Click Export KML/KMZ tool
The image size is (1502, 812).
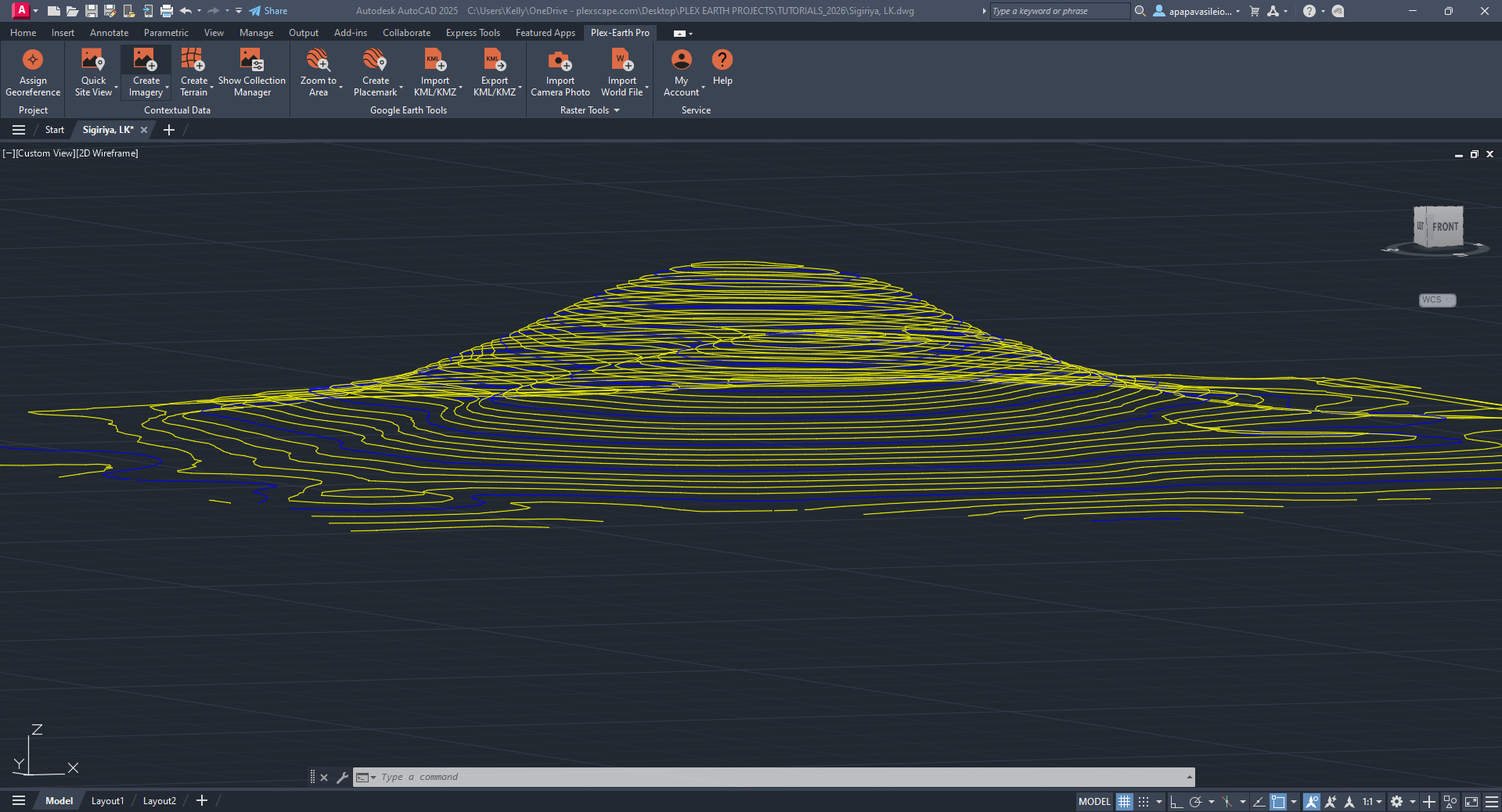pyautogui.click(x=495, y=73)
